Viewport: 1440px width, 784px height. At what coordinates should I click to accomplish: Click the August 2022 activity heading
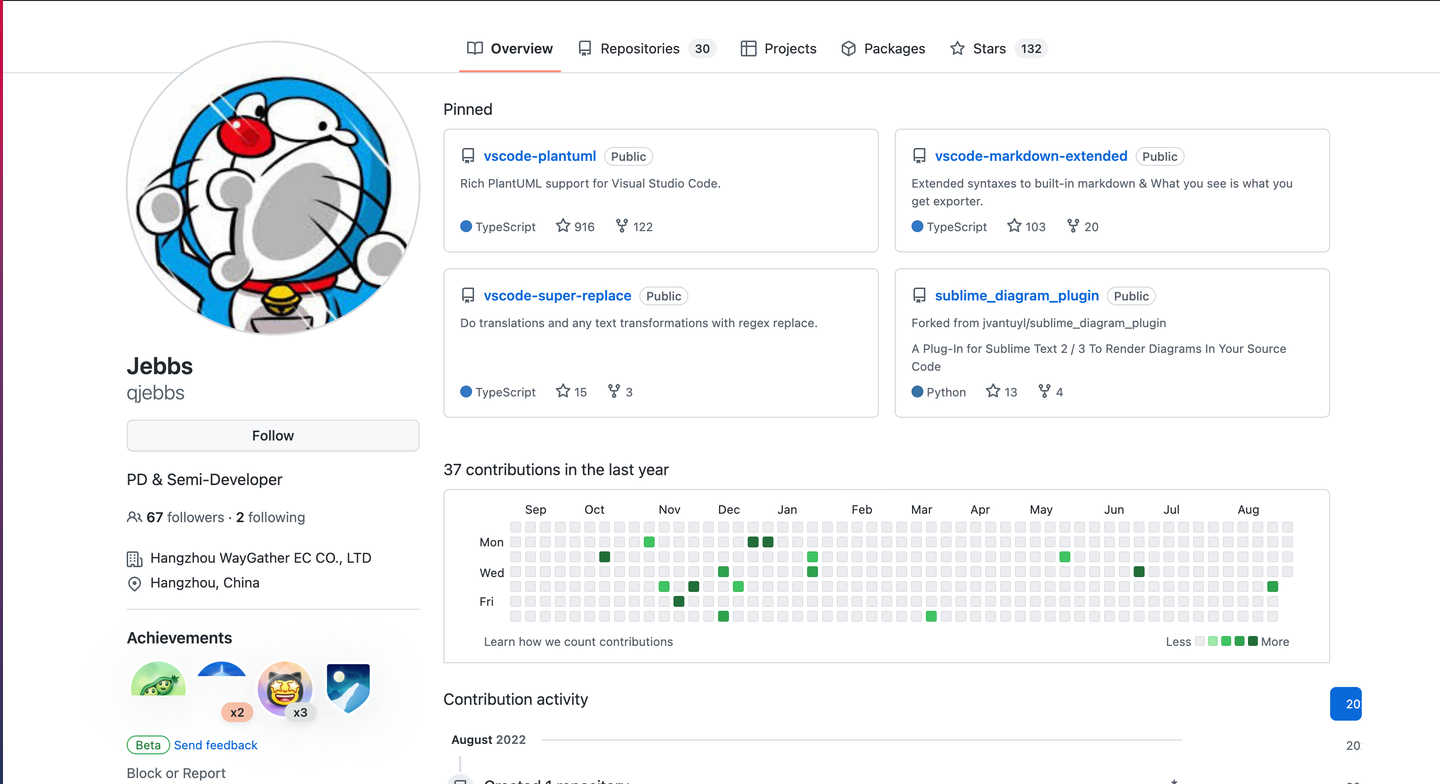pos(488,740)
